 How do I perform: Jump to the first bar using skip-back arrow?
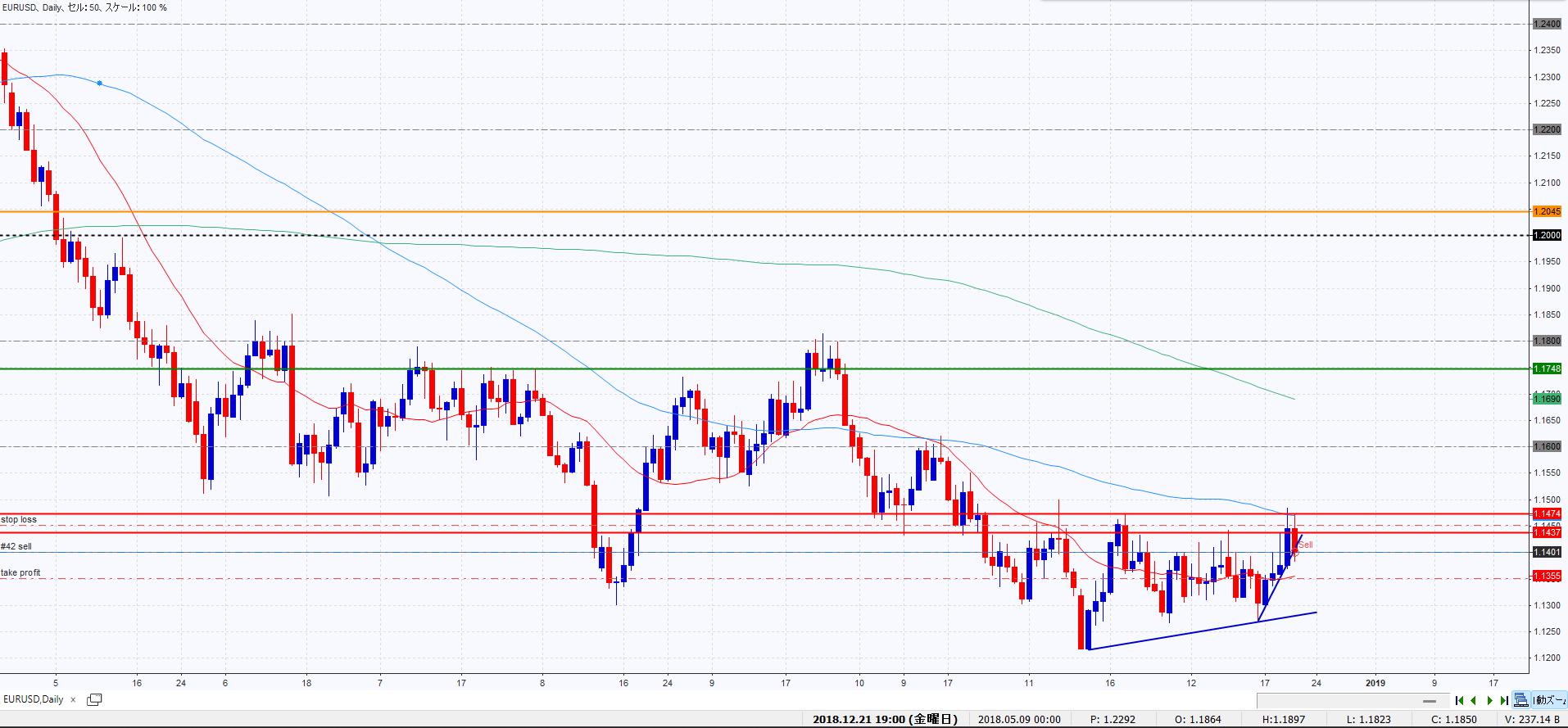pyautogui.click(x=1459, y=700)
